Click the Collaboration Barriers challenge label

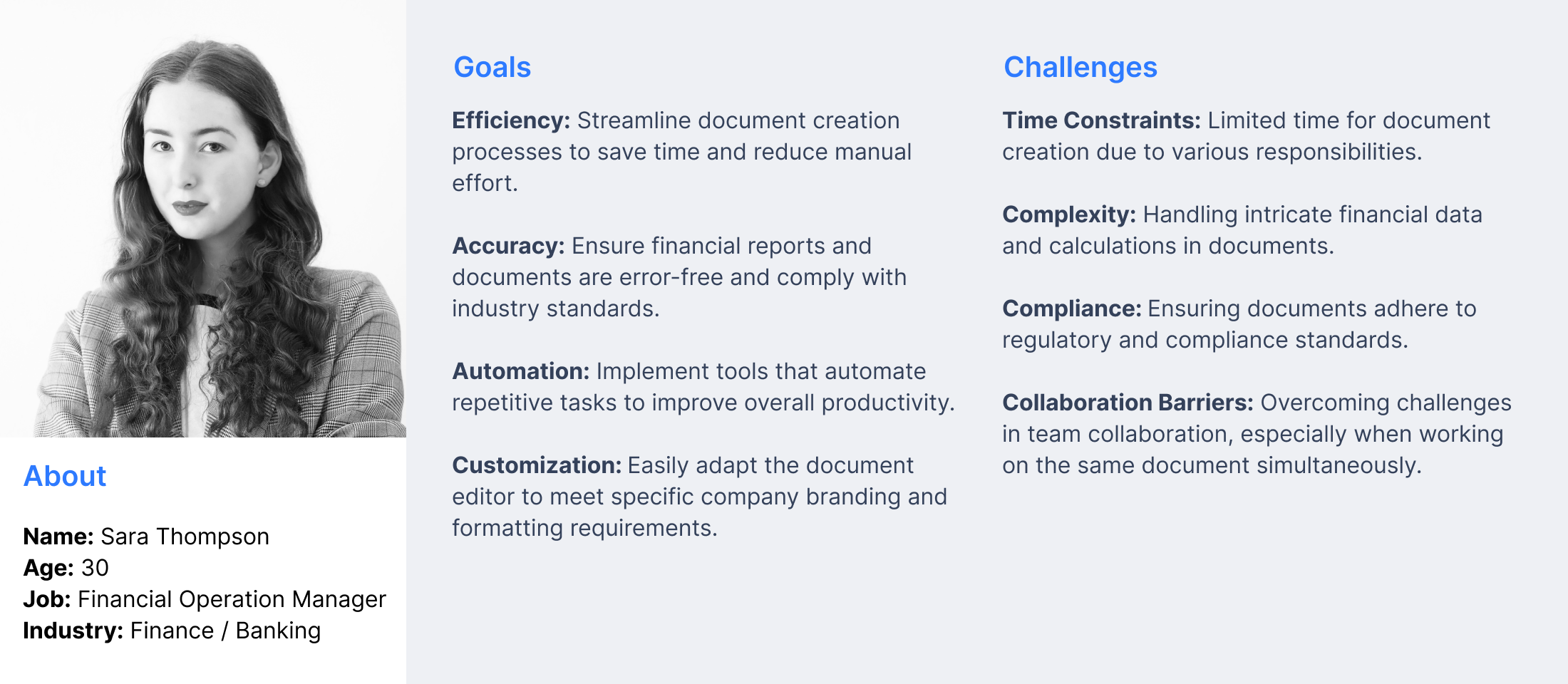point(1128,403)
